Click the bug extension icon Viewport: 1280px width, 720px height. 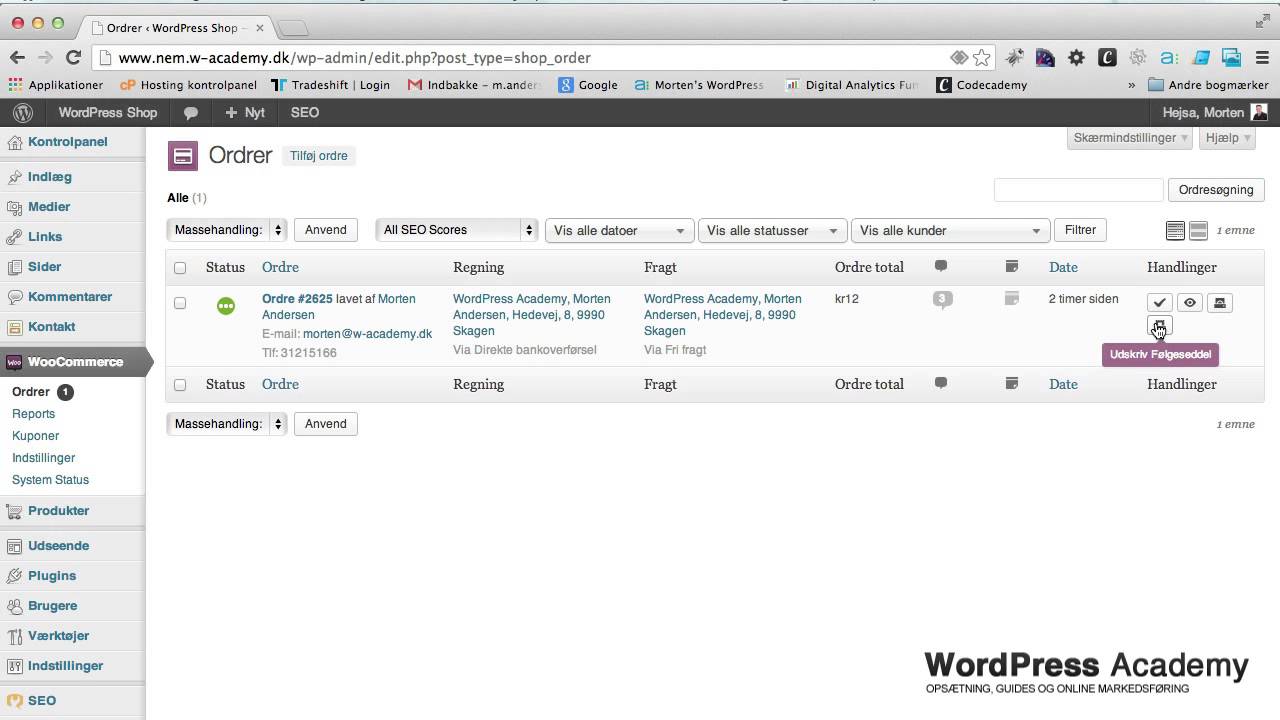point(1014,58)
